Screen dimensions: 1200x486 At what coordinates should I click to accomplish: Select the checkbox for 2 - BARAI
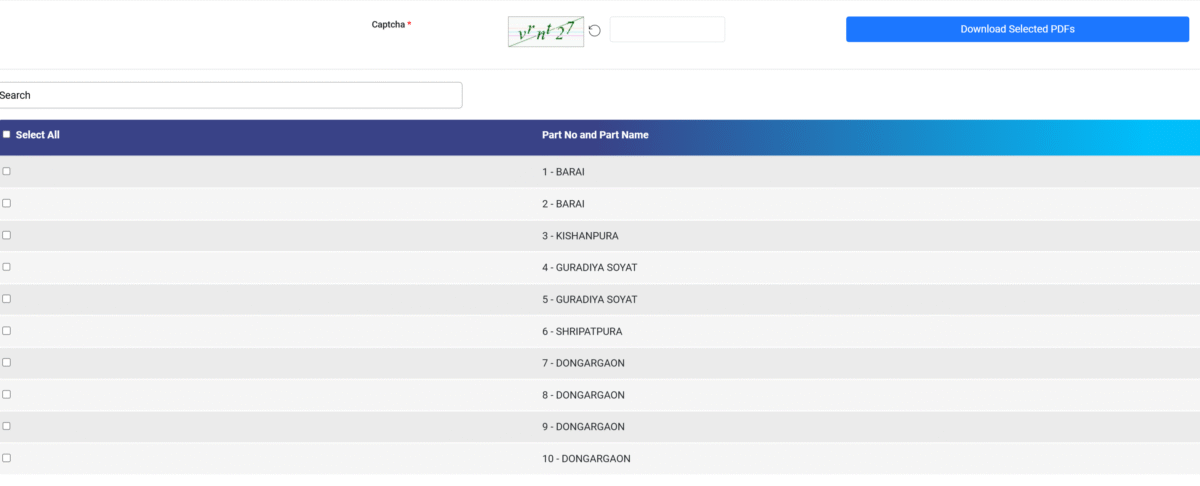7,203
